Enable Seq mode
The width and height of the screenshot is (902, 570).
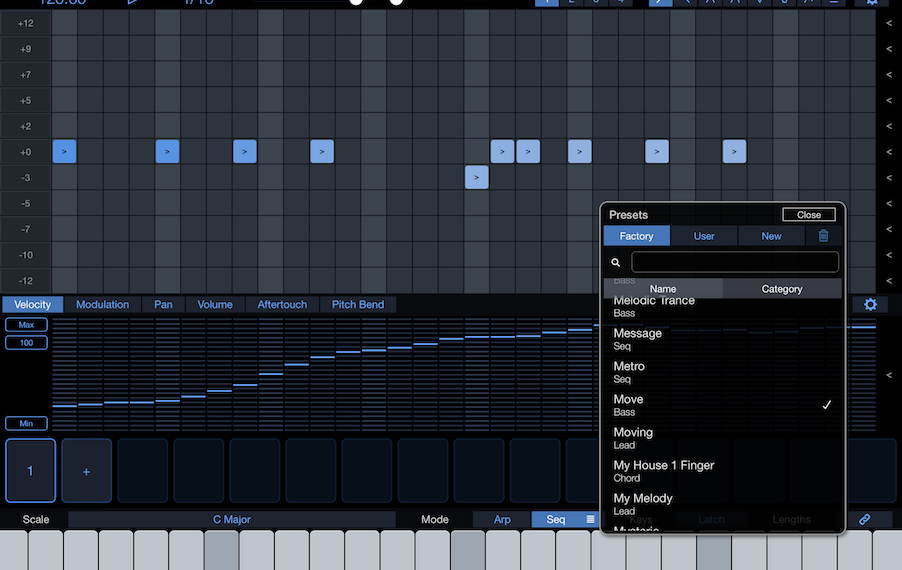tap(555, 520)
